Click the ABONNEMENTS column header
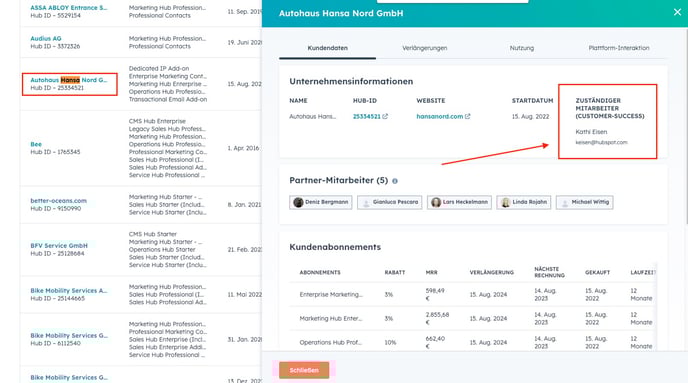 pyautogui.click(x=320, y=272)
